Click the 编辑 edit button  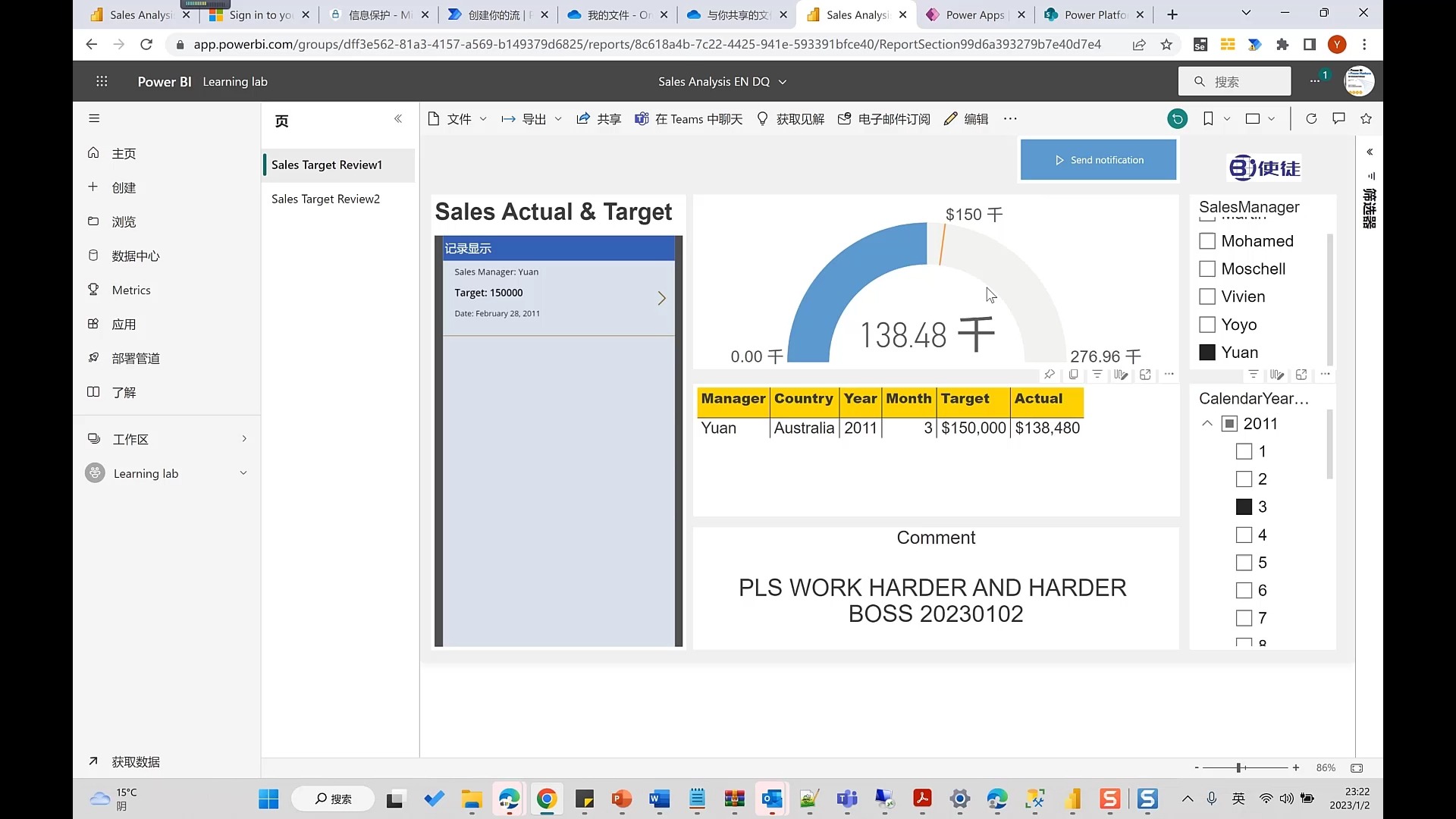click(966, 119)
